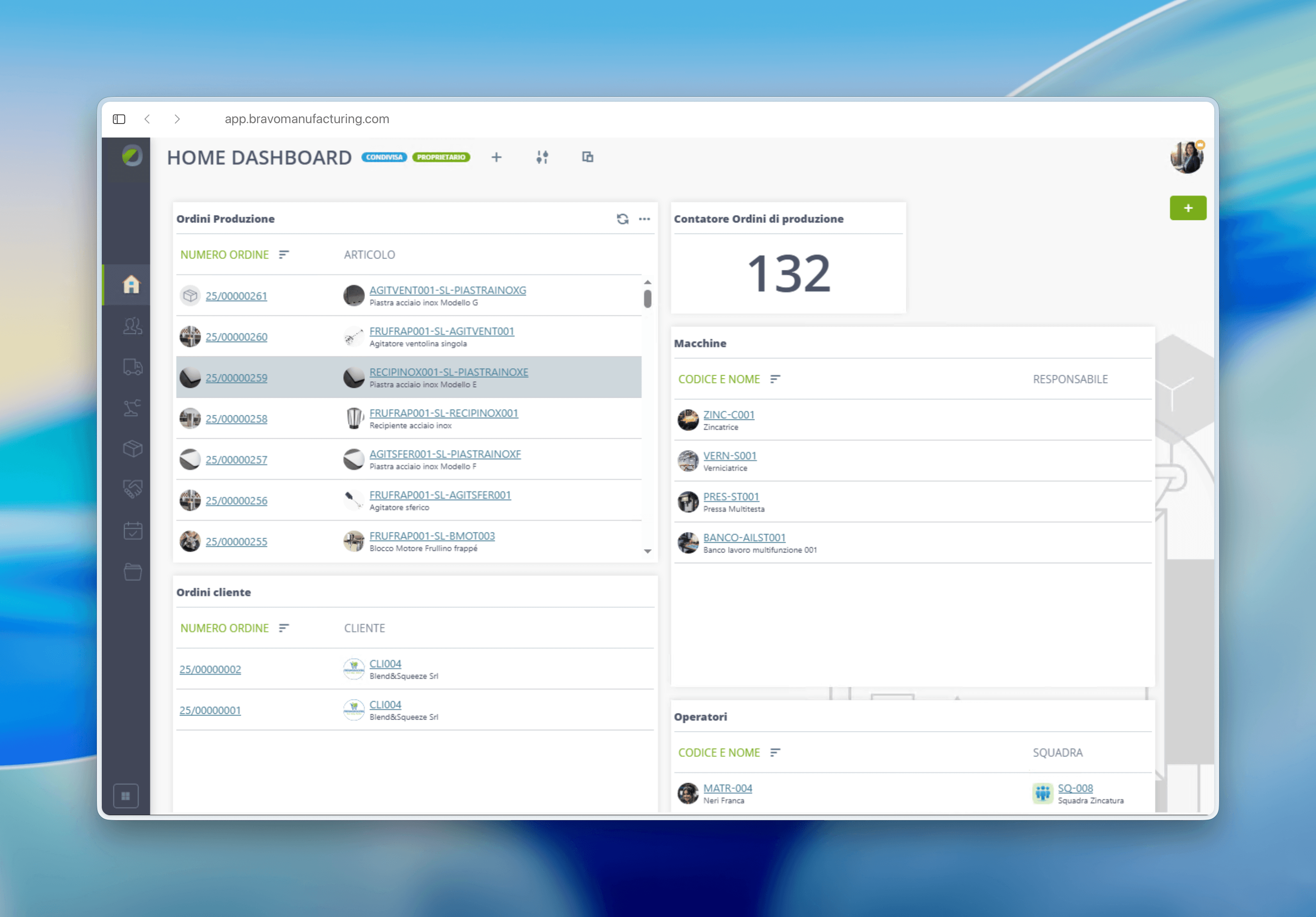Open the robot arm production icon in sidebar
The image size is (1316, 917).
(132, 408)
